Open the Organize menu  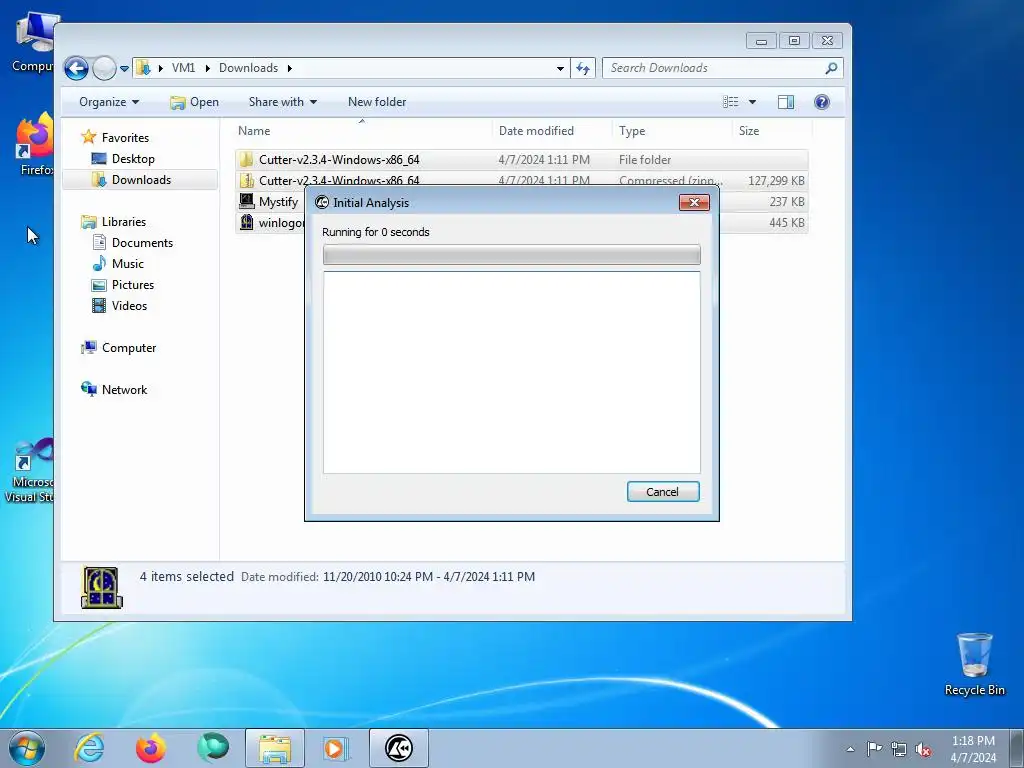coord(109,102)
